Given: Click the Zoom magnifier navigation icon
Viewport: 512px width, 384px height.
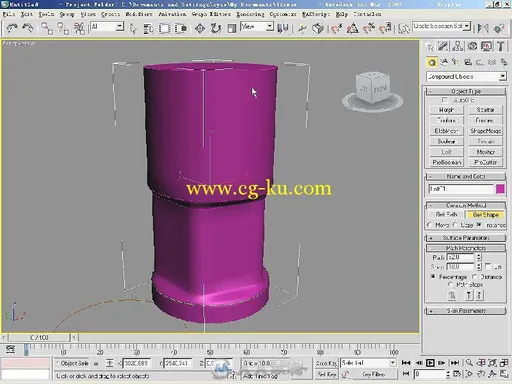Looking at the screenshot, I should click(469, 363).
